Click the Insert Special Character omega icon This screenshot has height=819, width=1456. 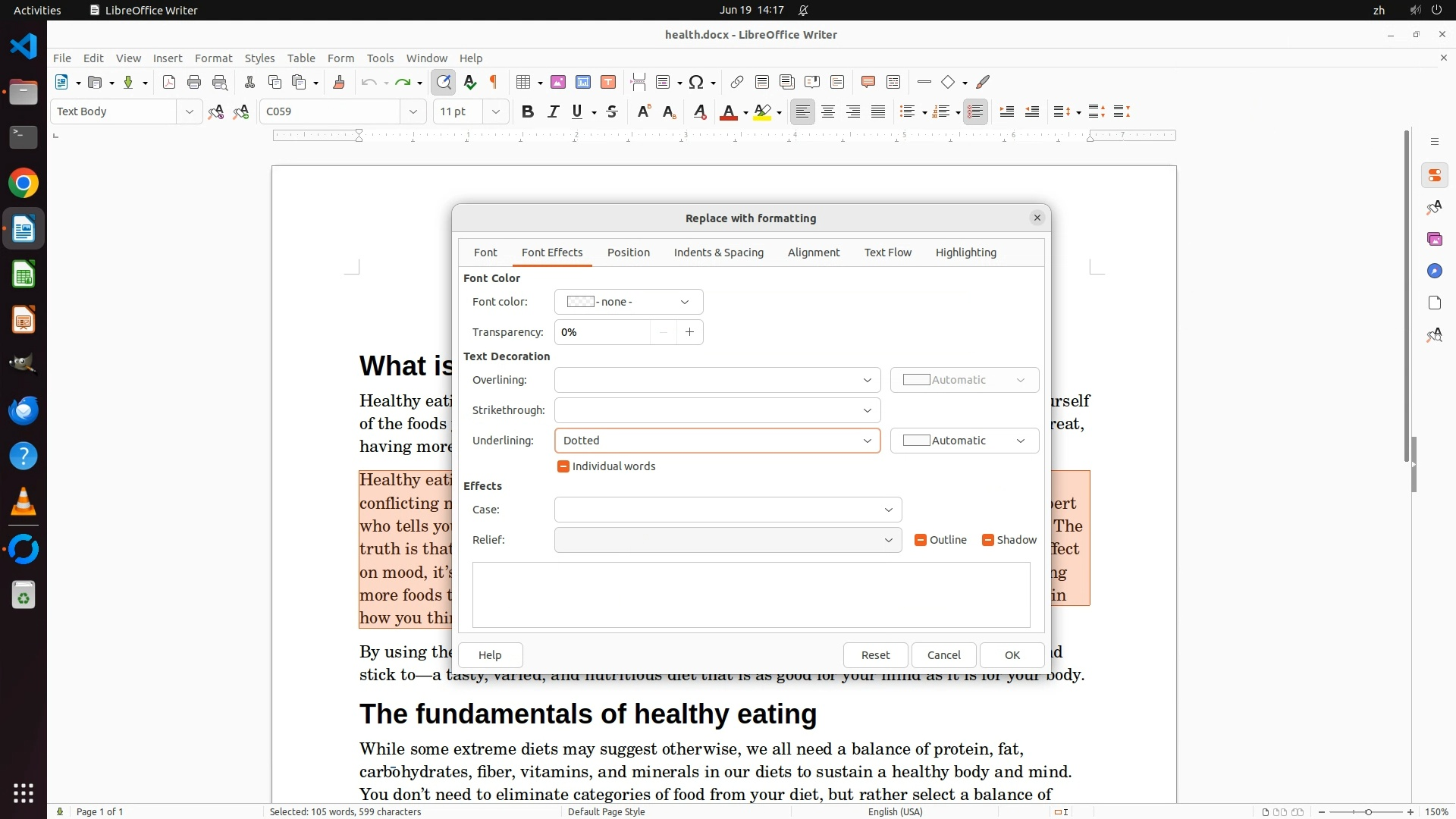696,83
